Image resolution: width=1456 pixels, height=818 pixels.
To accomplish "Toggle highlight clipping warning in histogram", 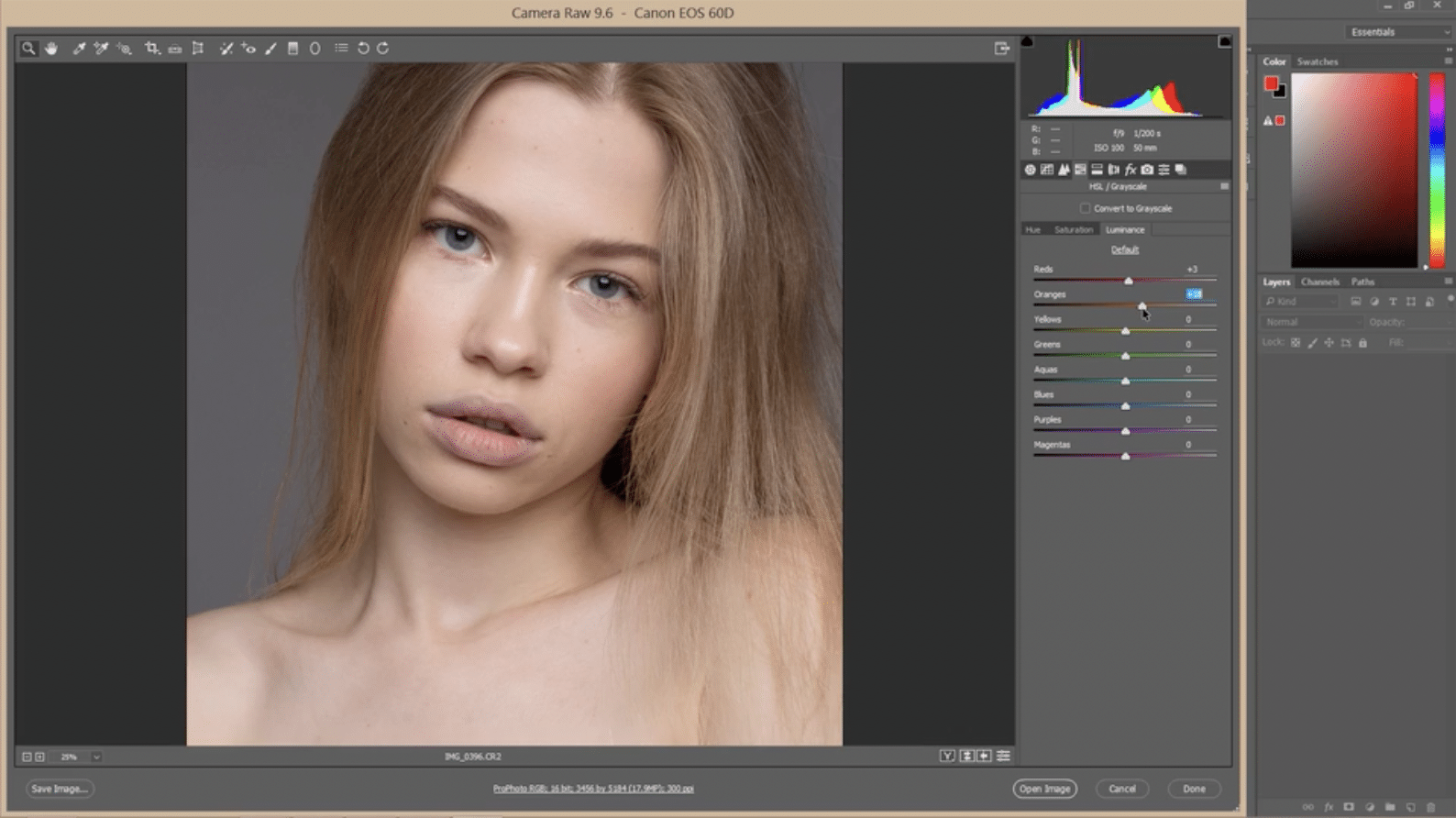I will tap(1224, 41).
